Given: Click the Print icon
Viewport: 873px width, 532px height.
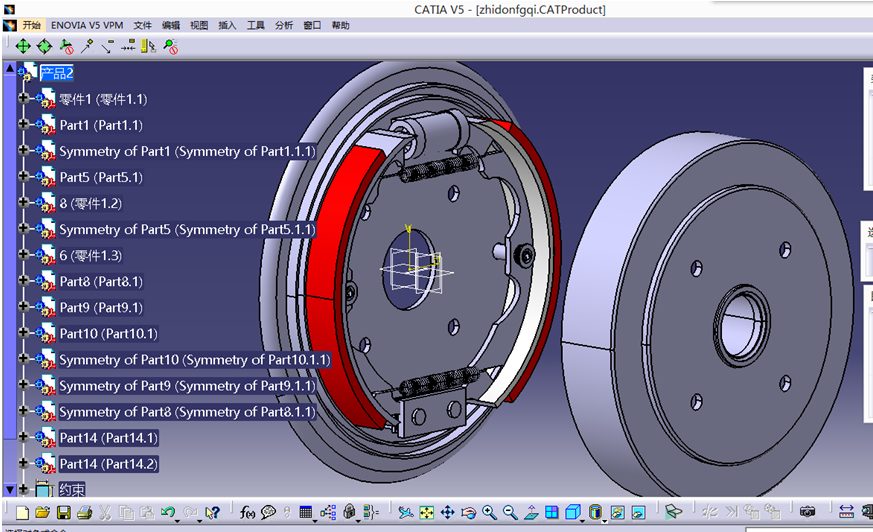Looking at the screenshot, I should pyautogui.click(x=85, y=512).
